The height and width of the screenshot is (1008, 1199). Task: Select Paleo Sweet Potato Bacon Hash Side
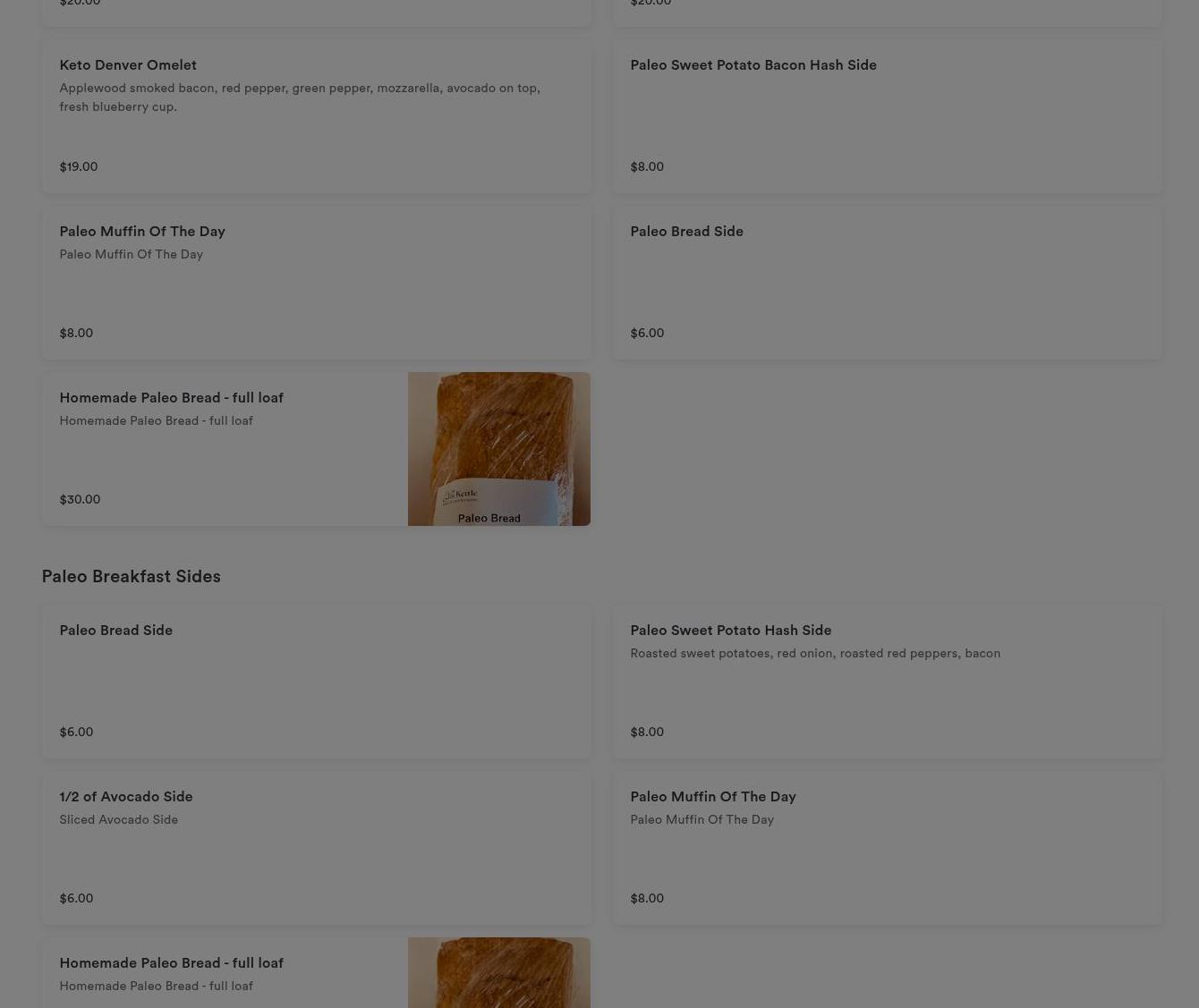887,116
